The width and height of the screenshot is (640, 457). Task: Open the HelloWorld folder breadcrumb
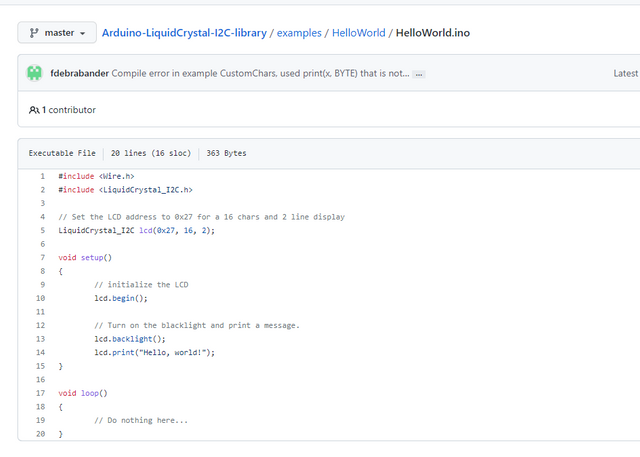(x=358, y=33)
